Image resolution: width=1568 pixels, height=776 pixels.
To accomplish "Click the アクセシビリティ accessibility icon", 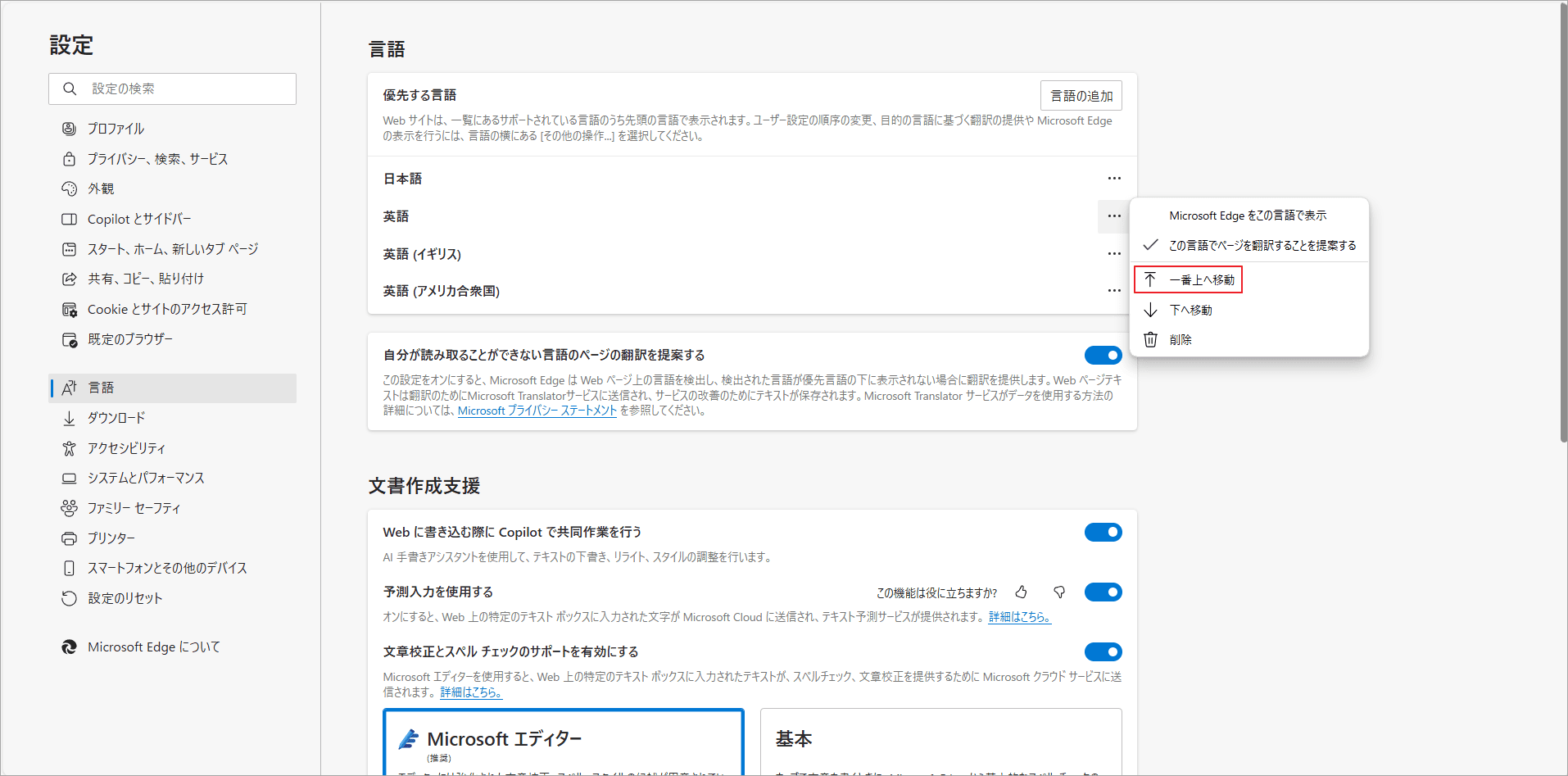I will pyautogui.click(x=70, y=448).
